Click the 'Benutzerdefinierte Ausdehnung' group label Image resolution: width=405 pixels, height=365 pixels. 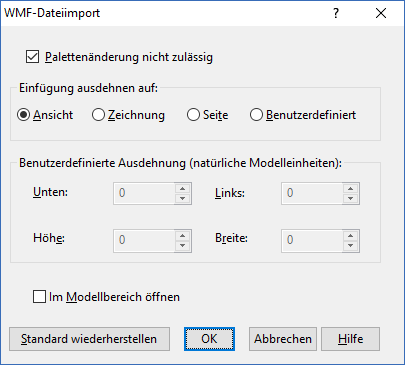click(180, 163)
